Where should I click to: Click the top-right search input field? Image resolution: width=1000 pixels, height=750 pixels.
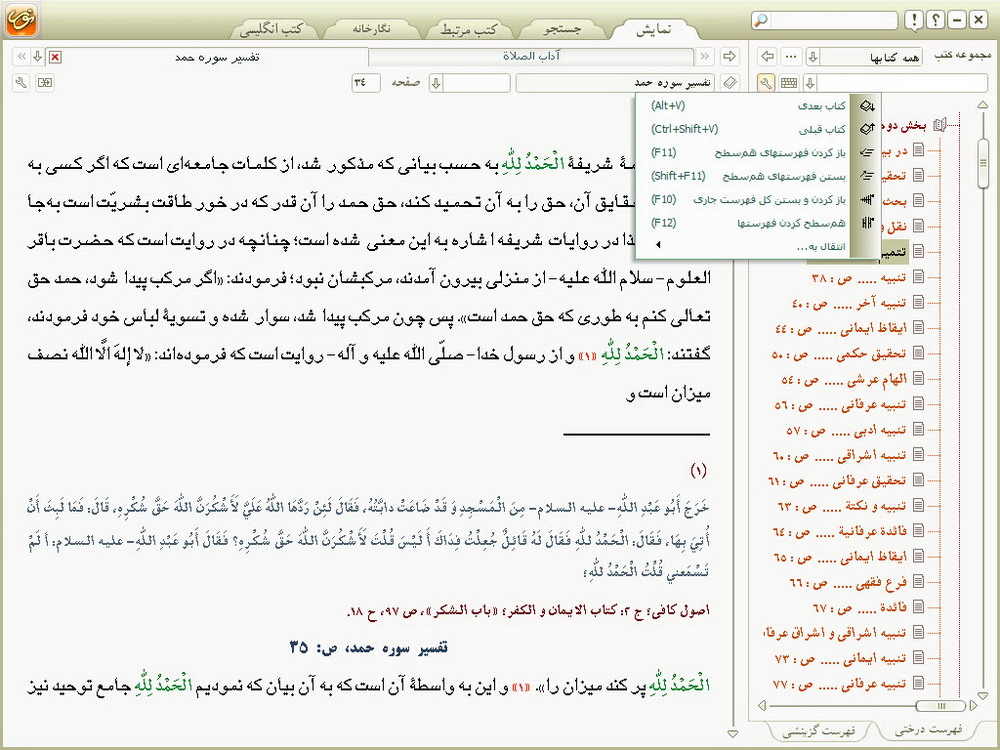pos(833,20)
